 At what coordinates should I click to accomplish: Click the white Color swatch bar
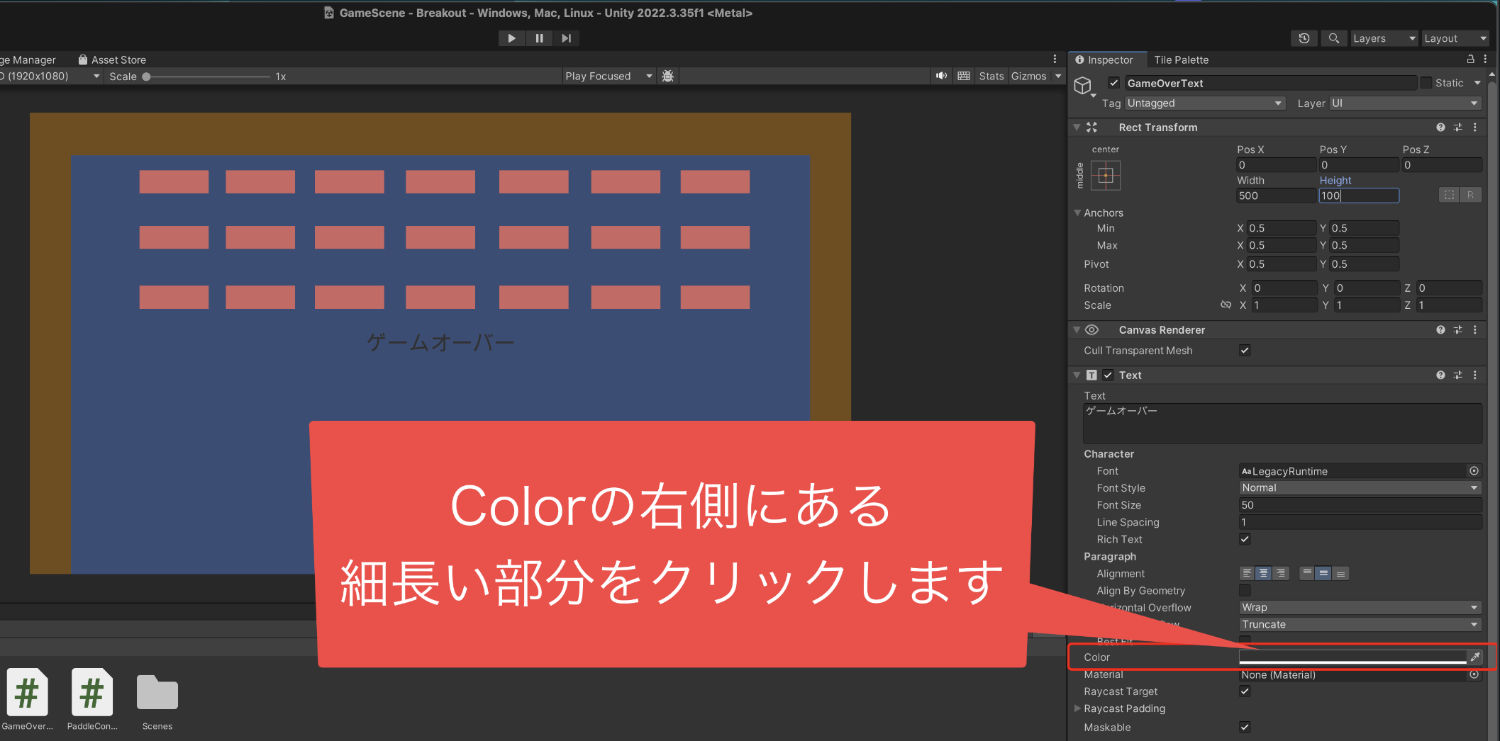tap(1352, 657)
